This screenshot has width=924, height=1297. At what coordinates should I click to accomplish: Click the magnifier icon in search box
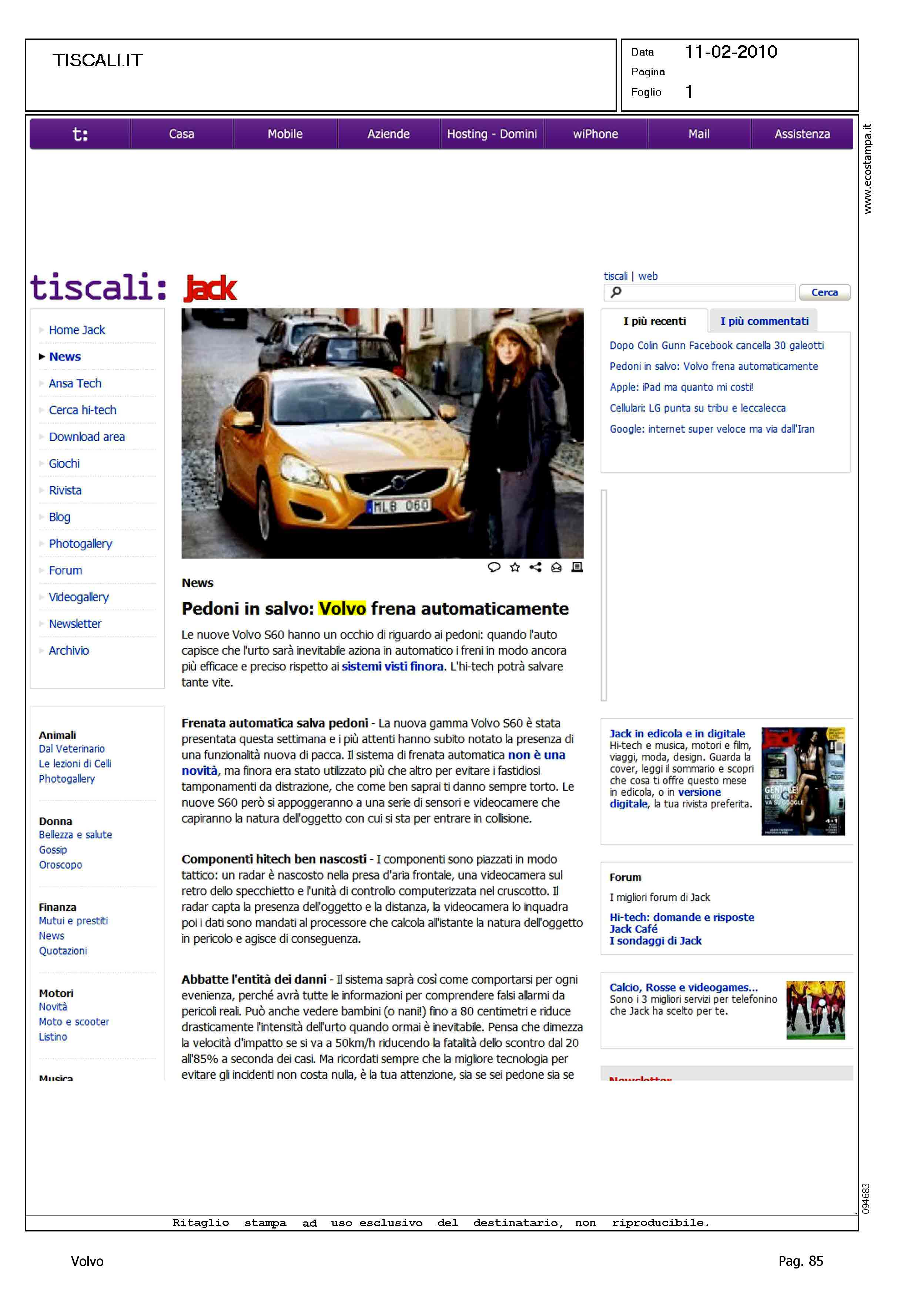coord(616,292)
